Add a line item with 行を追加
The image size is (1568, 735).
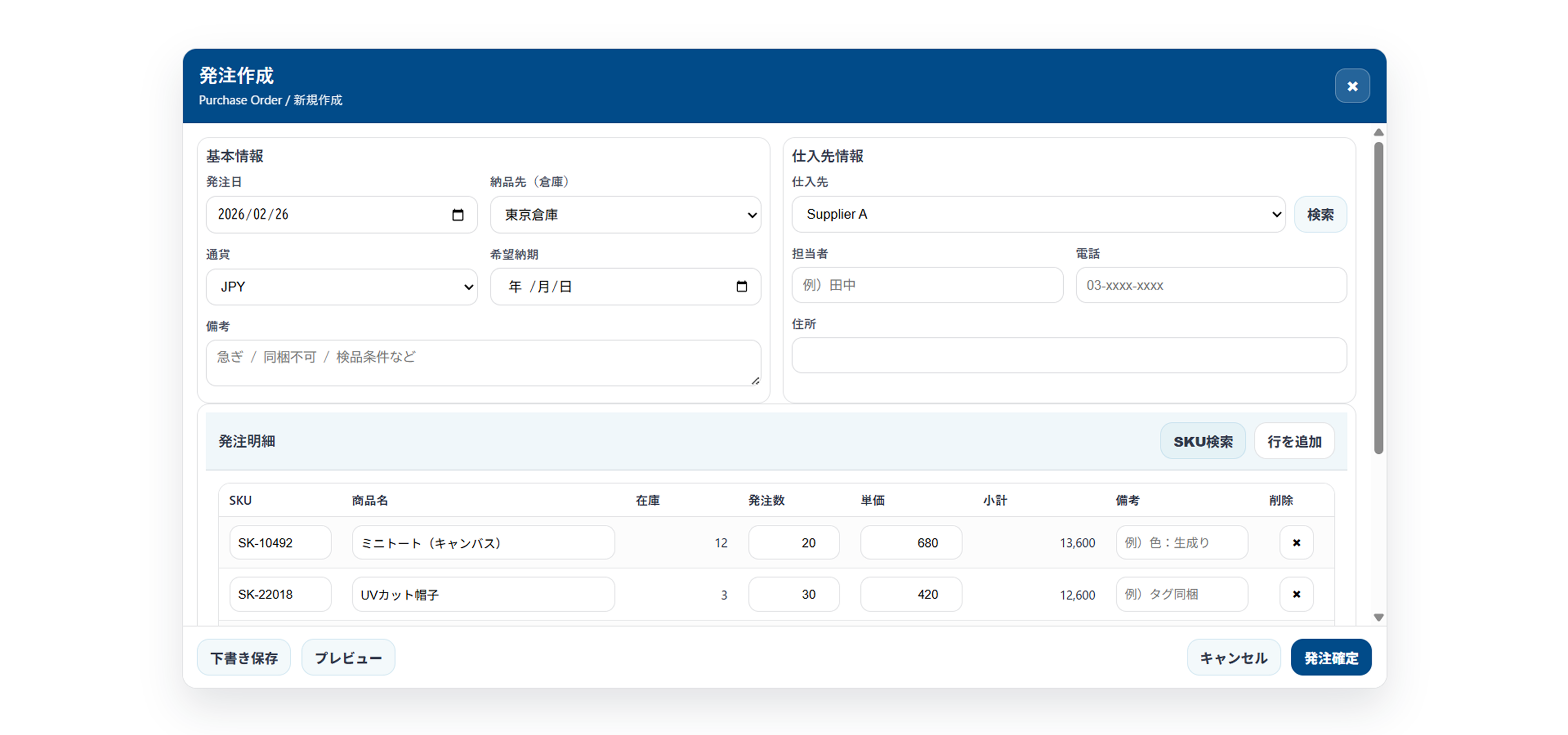pyautogui.click(x=1294, y=441)
